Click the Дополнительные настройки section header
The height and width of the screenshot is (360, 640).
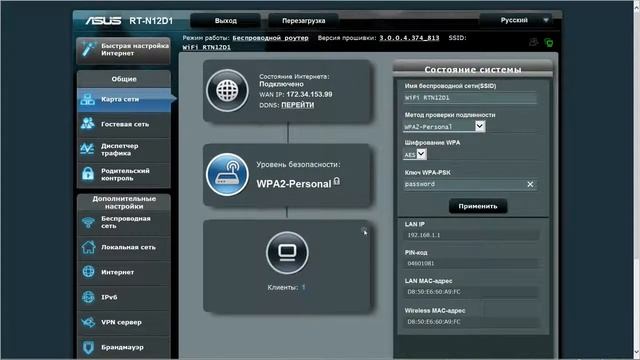tap(124, 202)
